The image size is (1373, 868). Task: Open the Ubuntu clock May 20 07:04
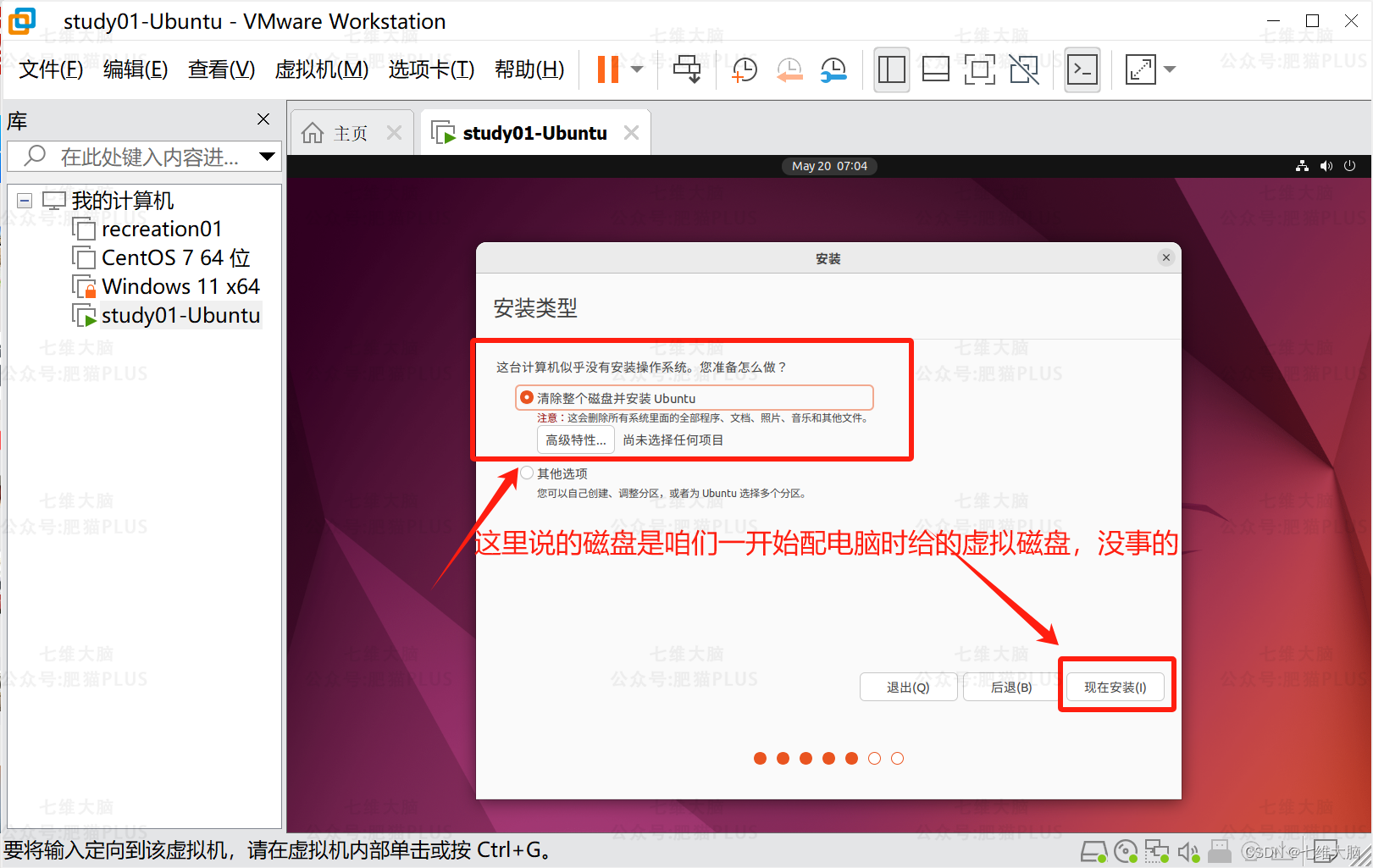829,166
